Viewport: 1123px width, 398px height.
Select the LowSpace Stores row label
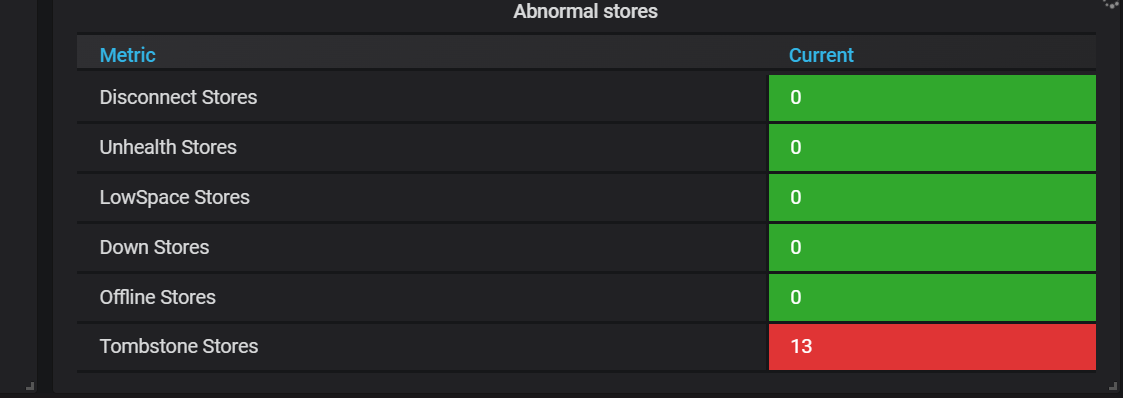pos(175,198)
